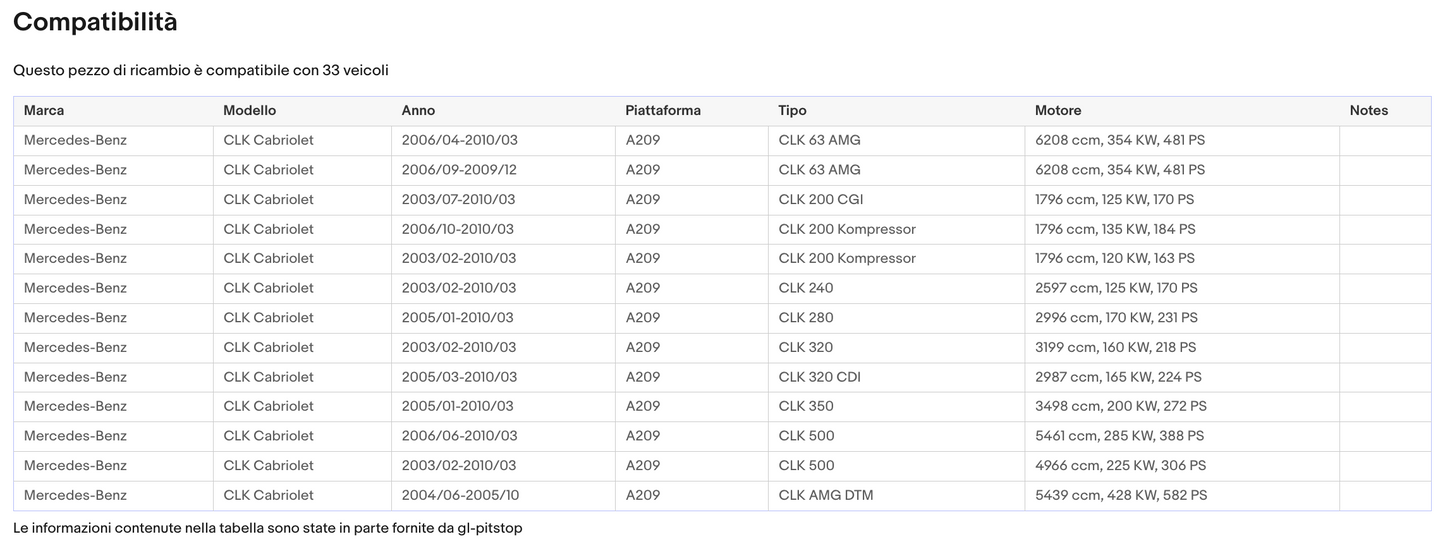Select the 4966 ccm, 225 KW engine cell

pyautogui.click(x=1120, y=466)
